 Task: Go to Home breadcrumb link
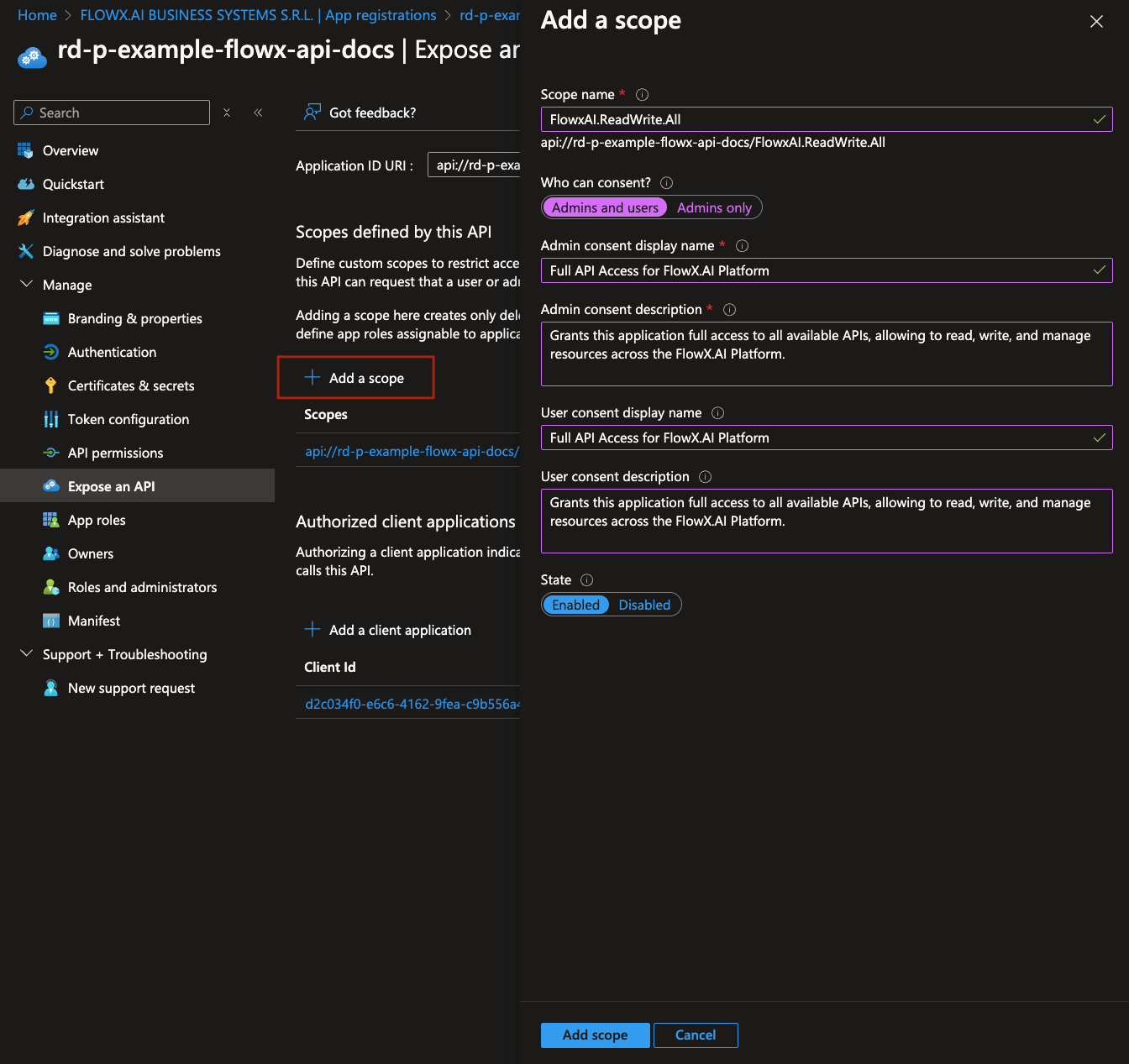37,15
